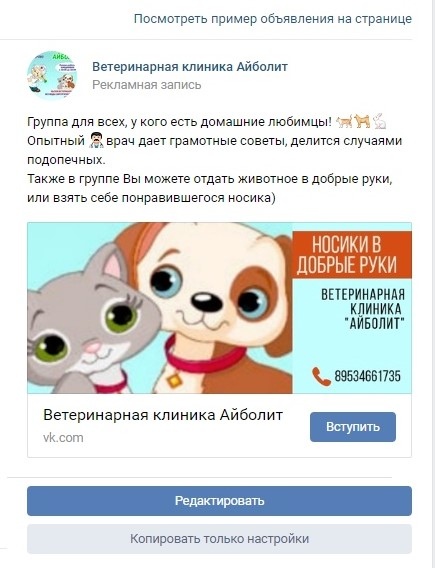Click the 'Копировать только настройки' button
Viewport: 435px width, 568px height.
(x=219, y=539)
